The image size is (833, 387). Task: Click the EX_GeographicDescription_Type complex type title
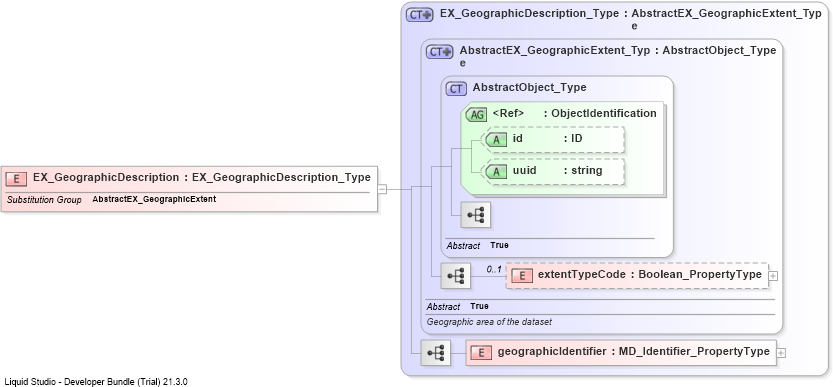tap(631, 19)
